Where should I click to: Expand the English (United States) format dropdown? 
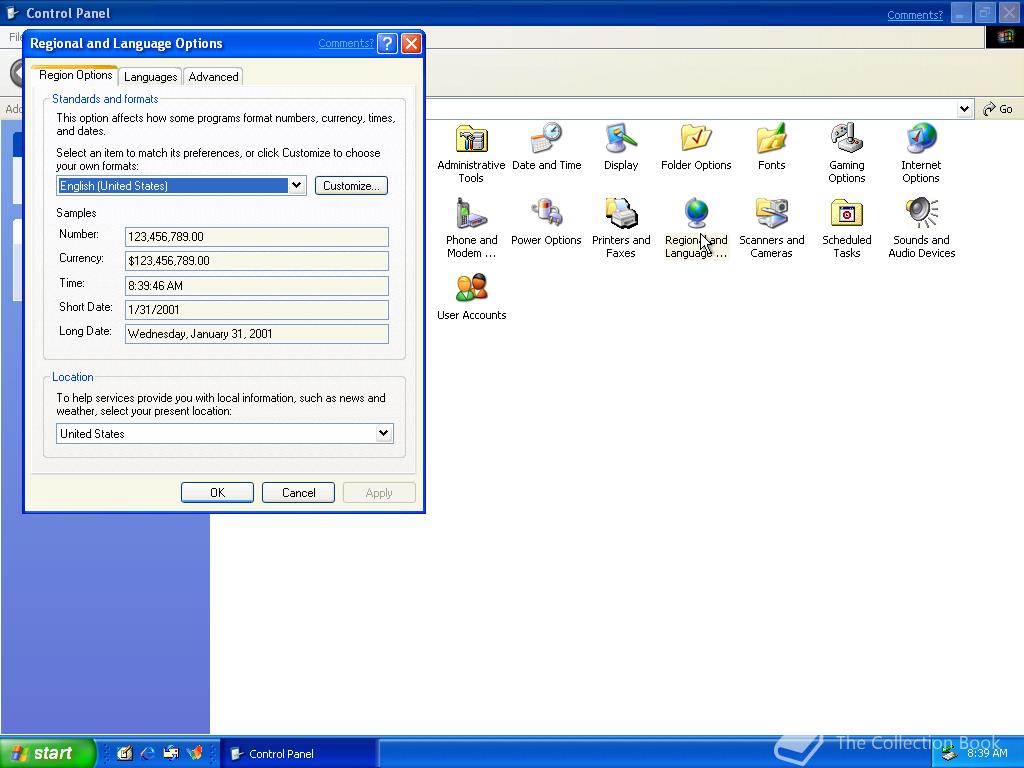[296, 185]
